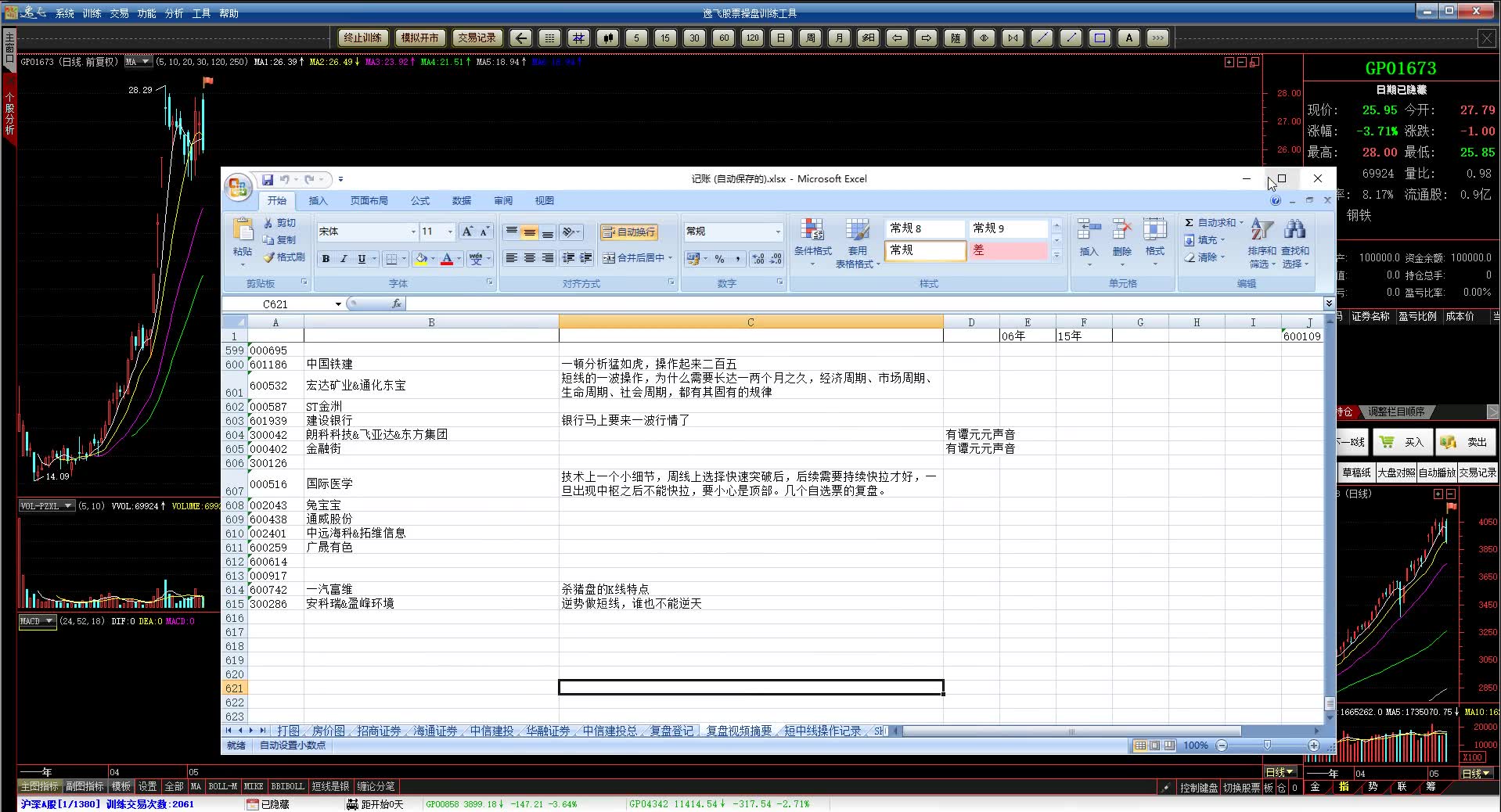Switch to the 60-minute period button
Screen dimensions: 1501x812
[724, 38]
